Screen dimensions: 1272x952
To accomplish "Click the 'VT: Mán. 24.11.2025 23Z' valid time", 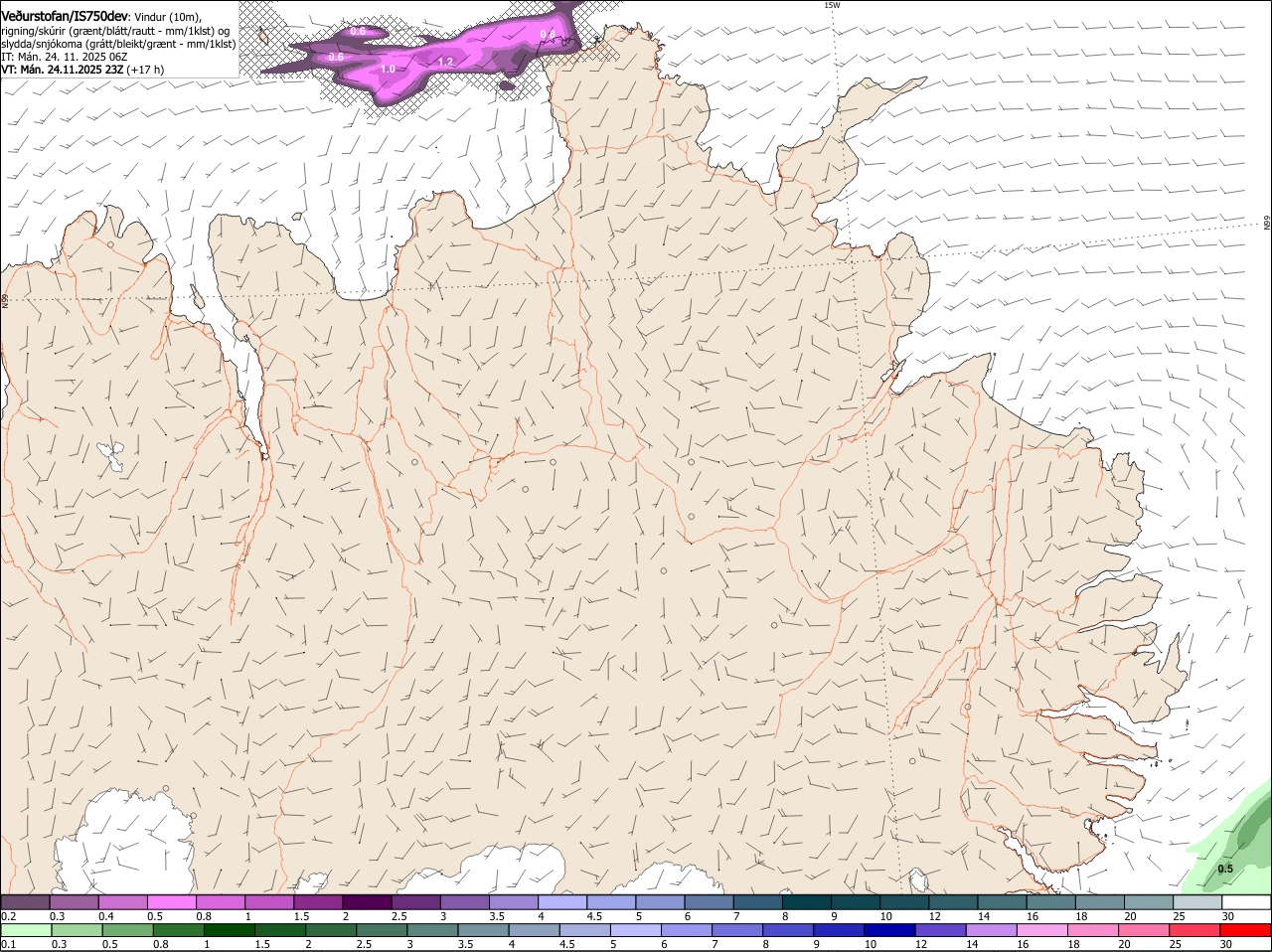I will (x=63, y=70).
